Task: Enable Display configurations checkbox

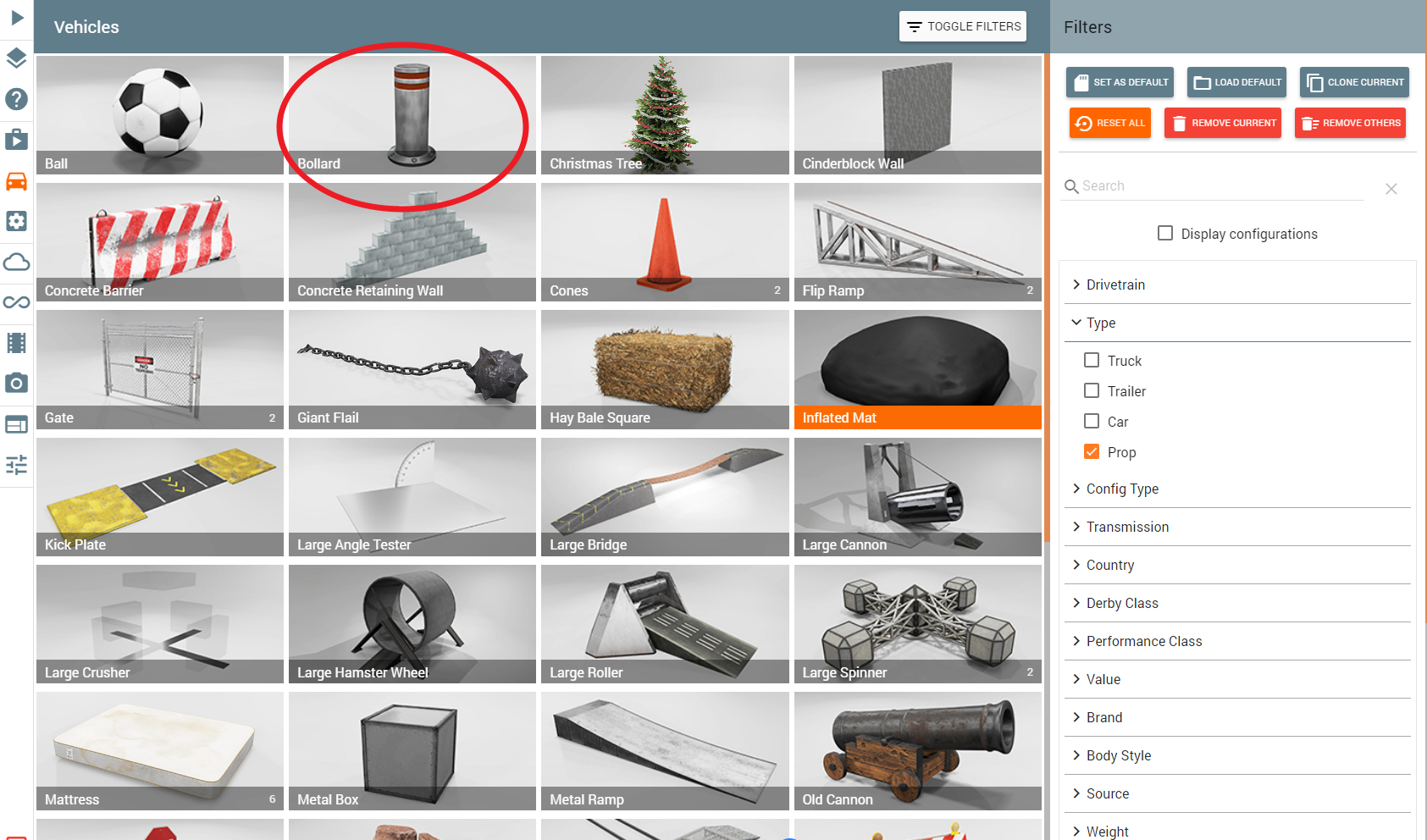Action: pos(1165,233)
